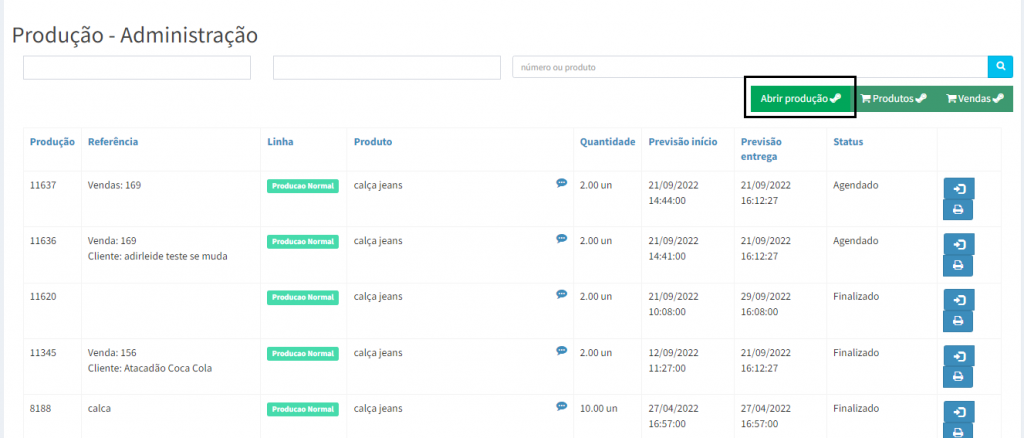View comment bubble for production 11637

[x=562, y=183]
